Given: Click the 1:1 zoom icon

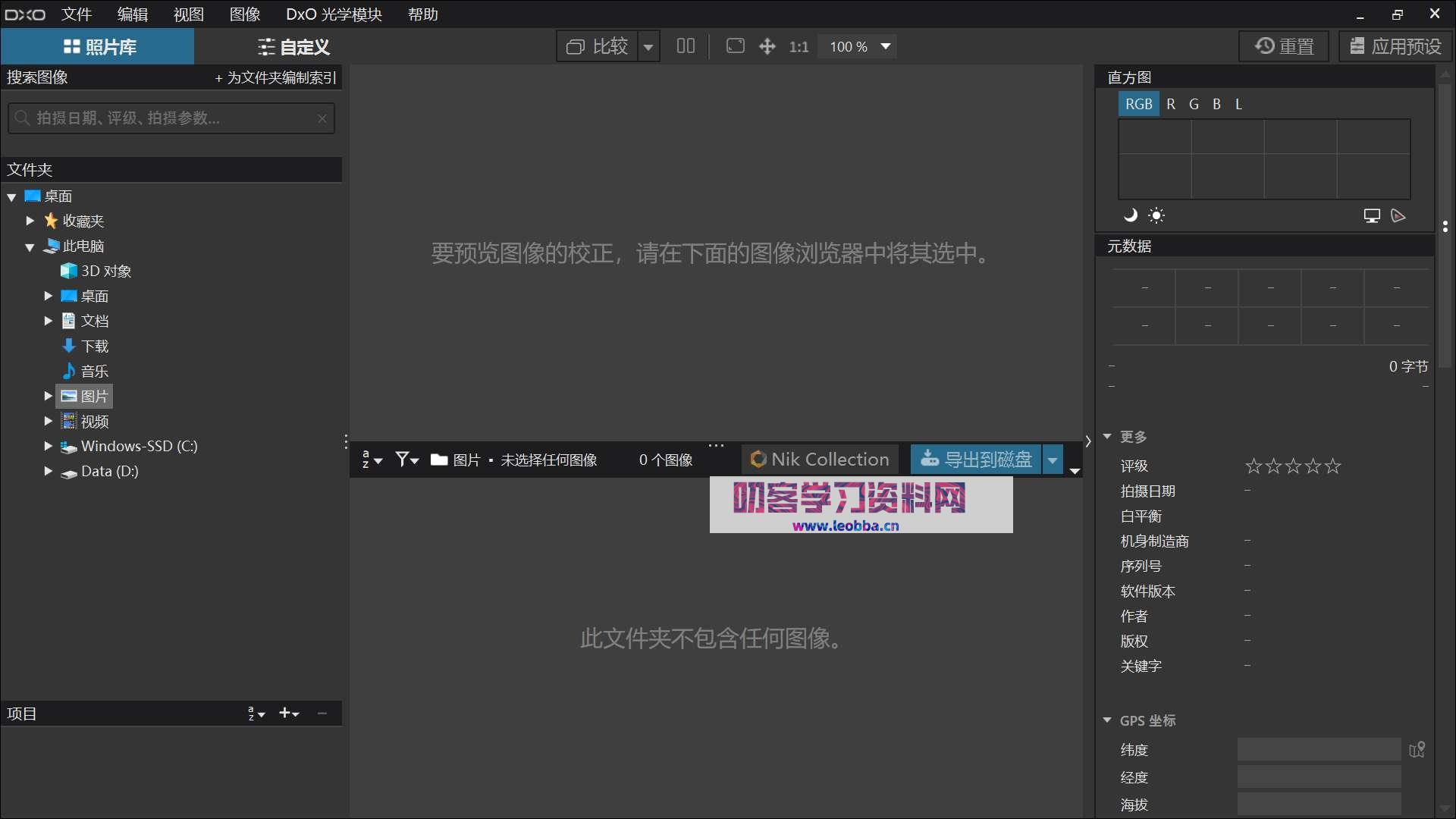Looking at the screenshot, I should click(x=799, y=46).
